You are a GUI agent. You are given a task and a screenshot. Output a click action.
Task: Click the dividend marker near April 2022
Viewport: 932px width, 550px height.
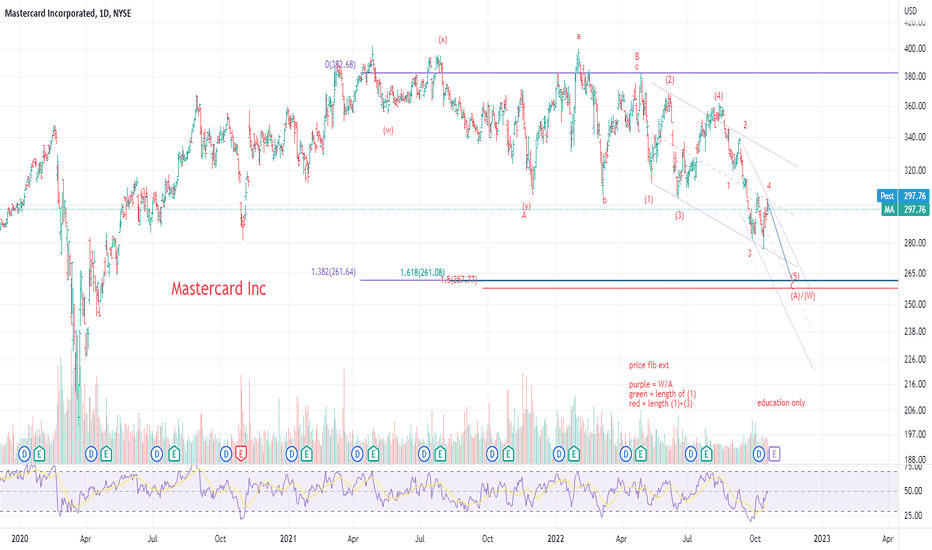625,454
